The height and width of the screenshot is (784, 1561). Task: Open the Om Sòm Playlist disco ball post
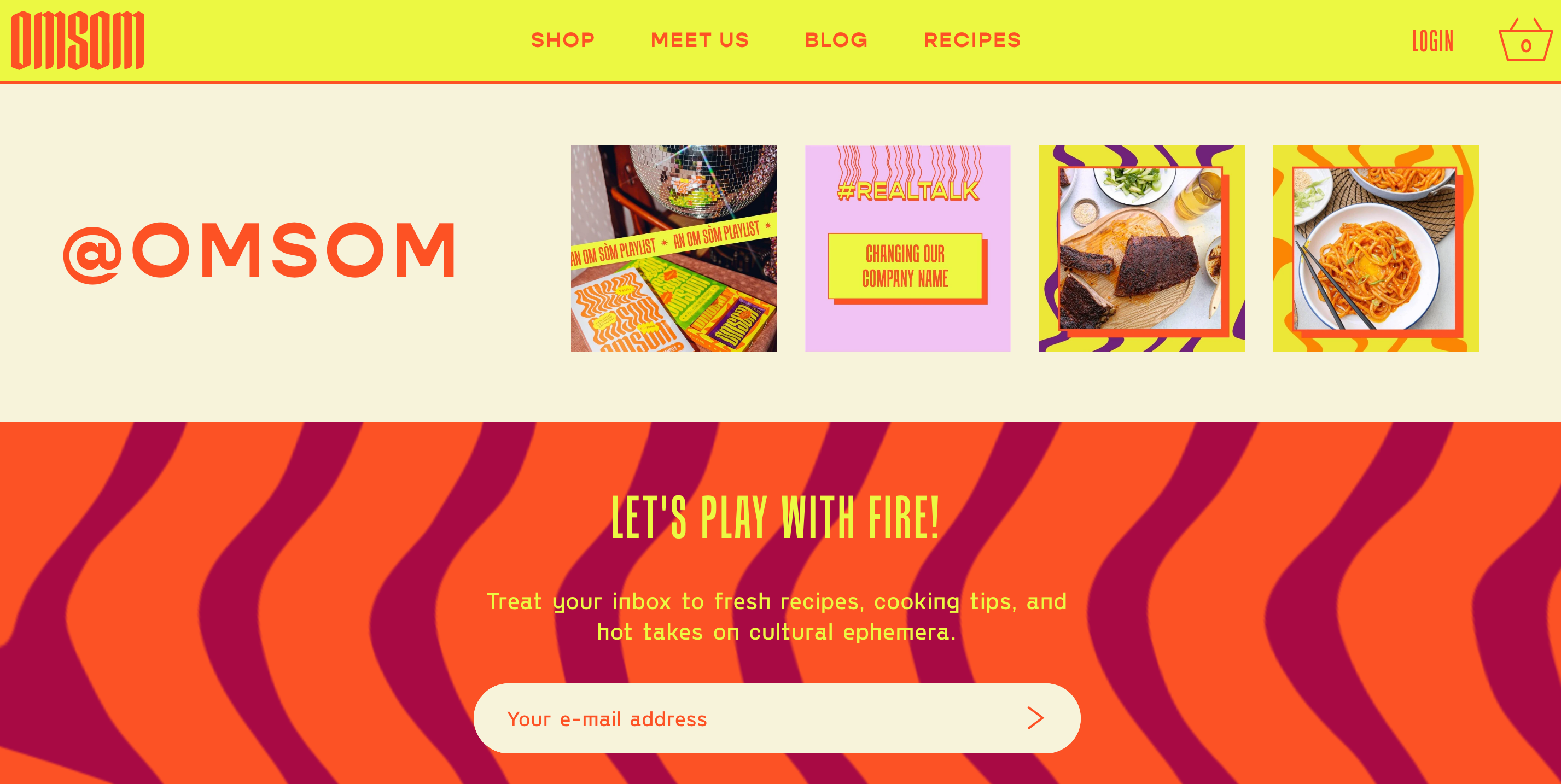(x=673, y=248)
